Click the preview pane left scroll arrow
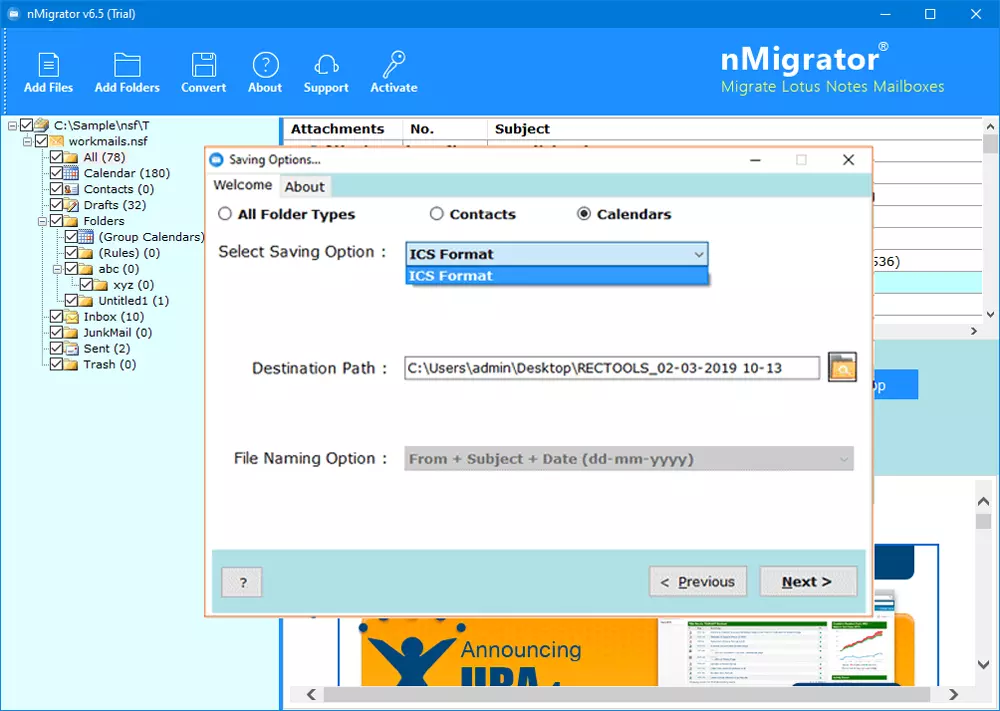Image resolution: width=1000 pixels, height=711 pixels. coord(311,694)
